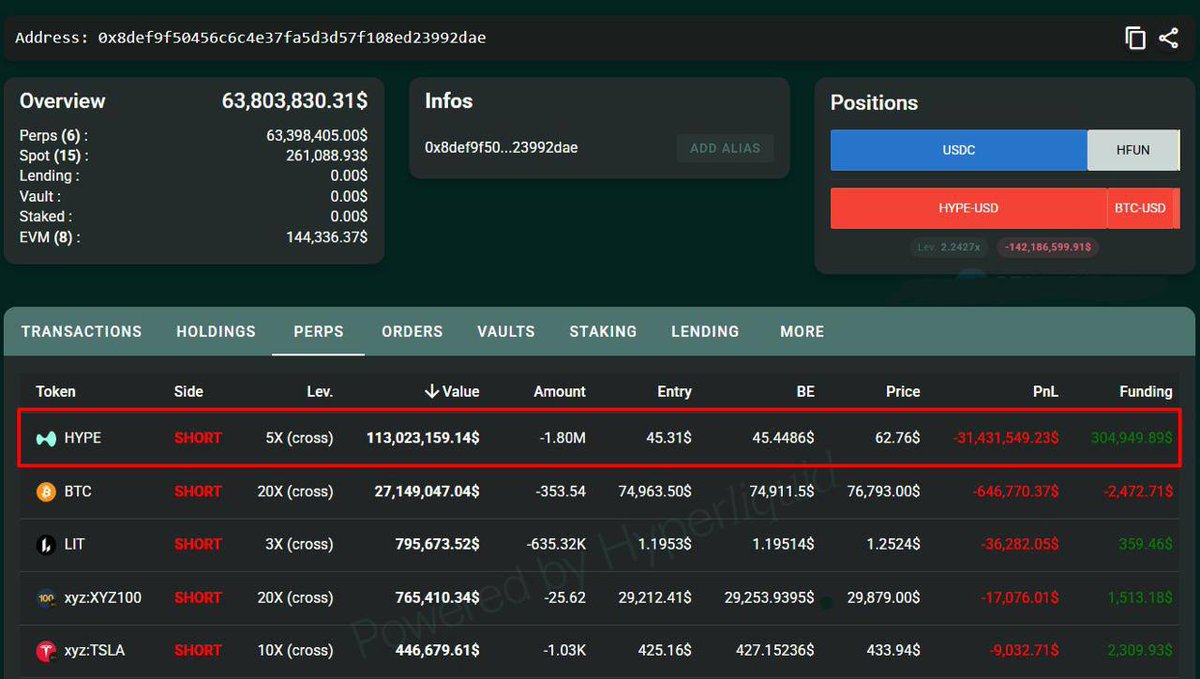
Task: Click the xyz:TSLA Tesla icon
Action: tap(46, 650)
